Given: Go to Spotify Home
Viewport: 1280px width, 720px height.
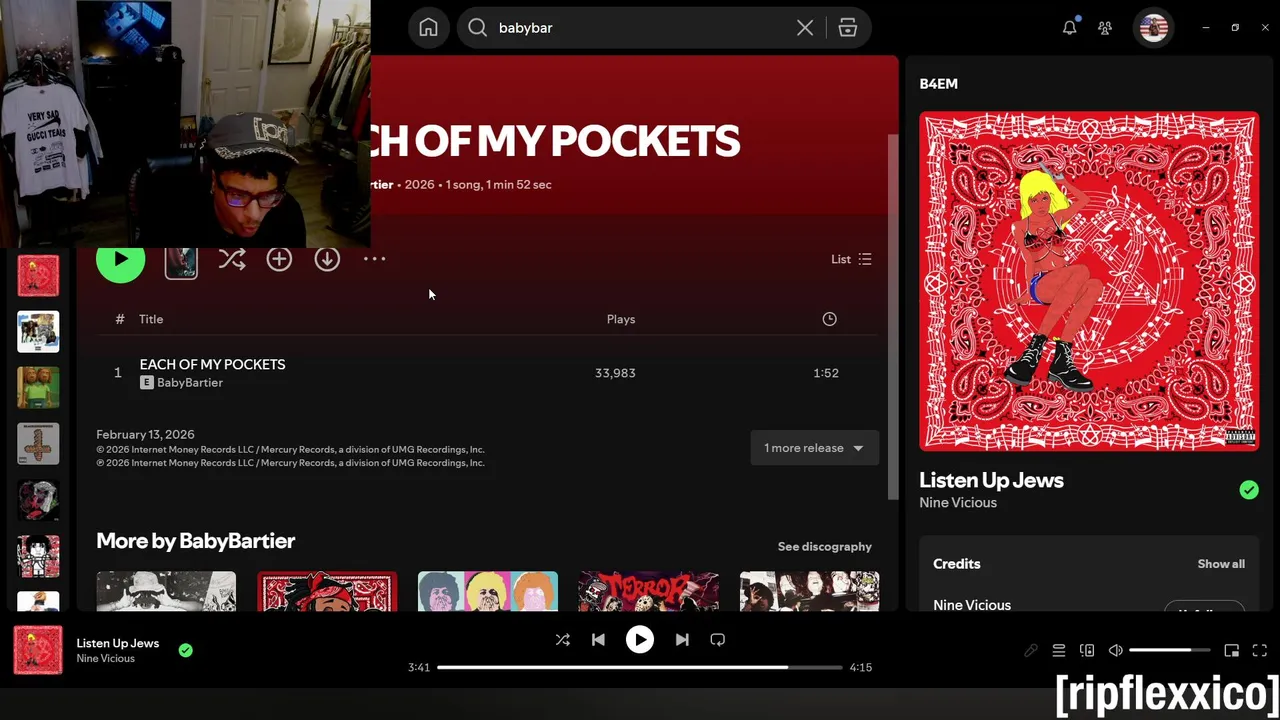Looking at the screenshot, I should pyautogui.click(x=428, y=28).
